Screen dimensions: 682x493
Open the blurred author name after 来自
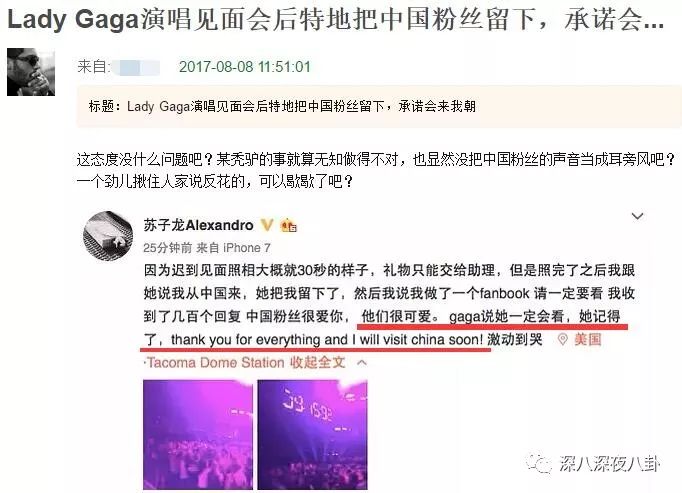coord(136,67)
